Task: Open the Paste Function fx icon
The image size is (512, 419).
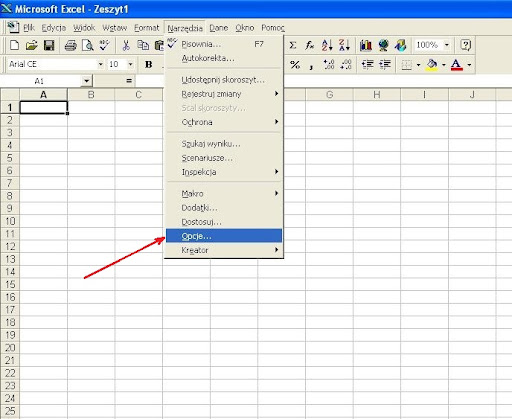Action: click(310, 45)
